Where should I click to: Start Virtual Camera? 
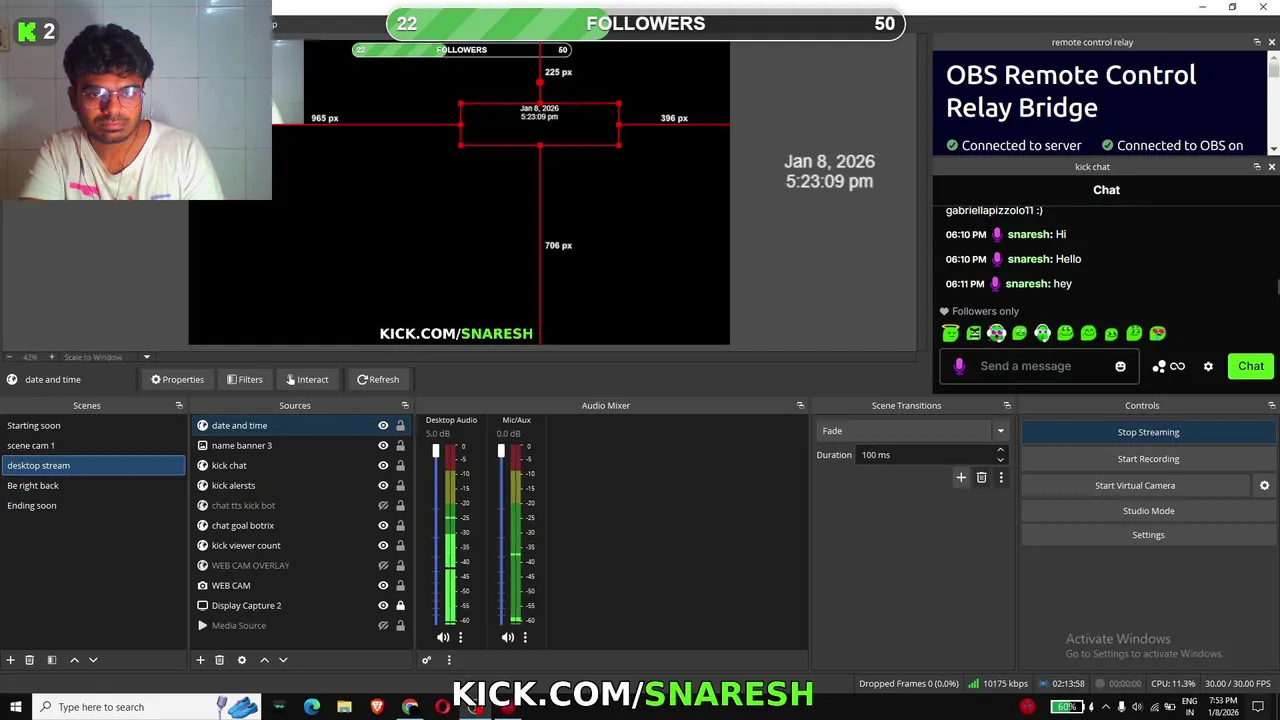[x=1135, y=485]
